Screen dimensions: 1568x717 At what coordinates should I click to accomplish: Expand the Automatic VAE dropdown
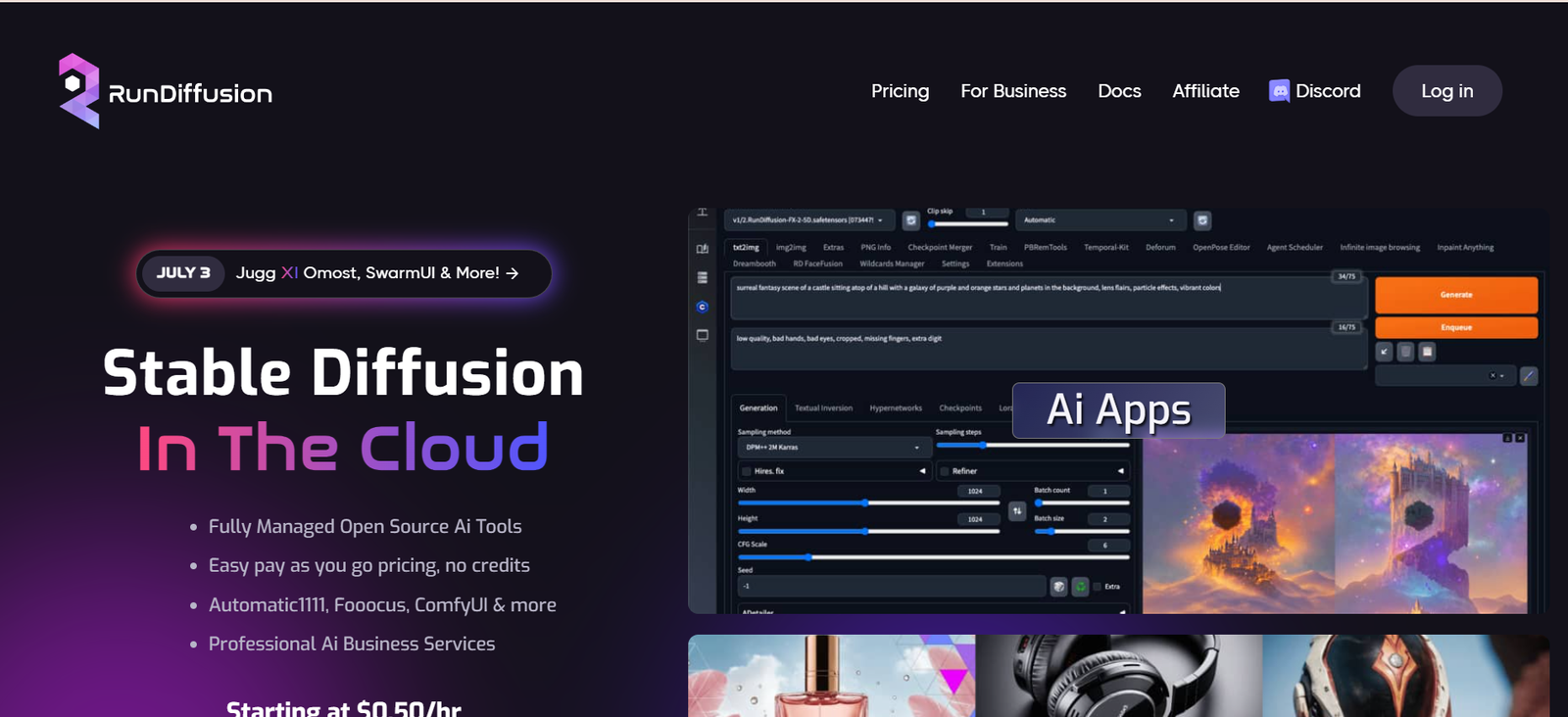click(x=1100, y=220)
